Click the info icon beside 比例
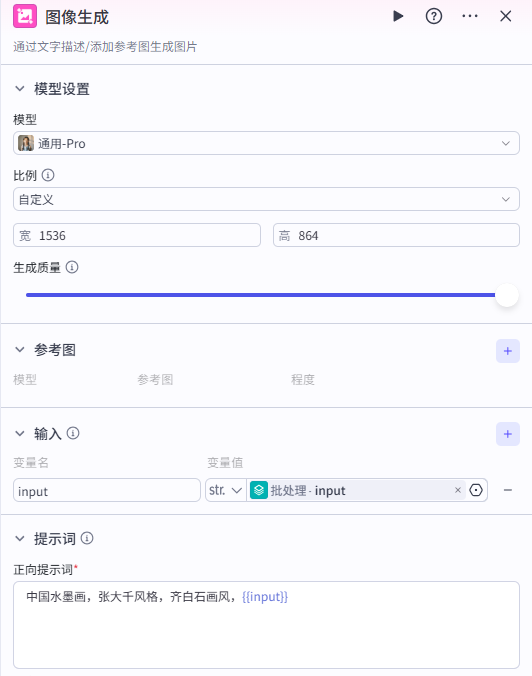532x676 pixels. point(48,175)
